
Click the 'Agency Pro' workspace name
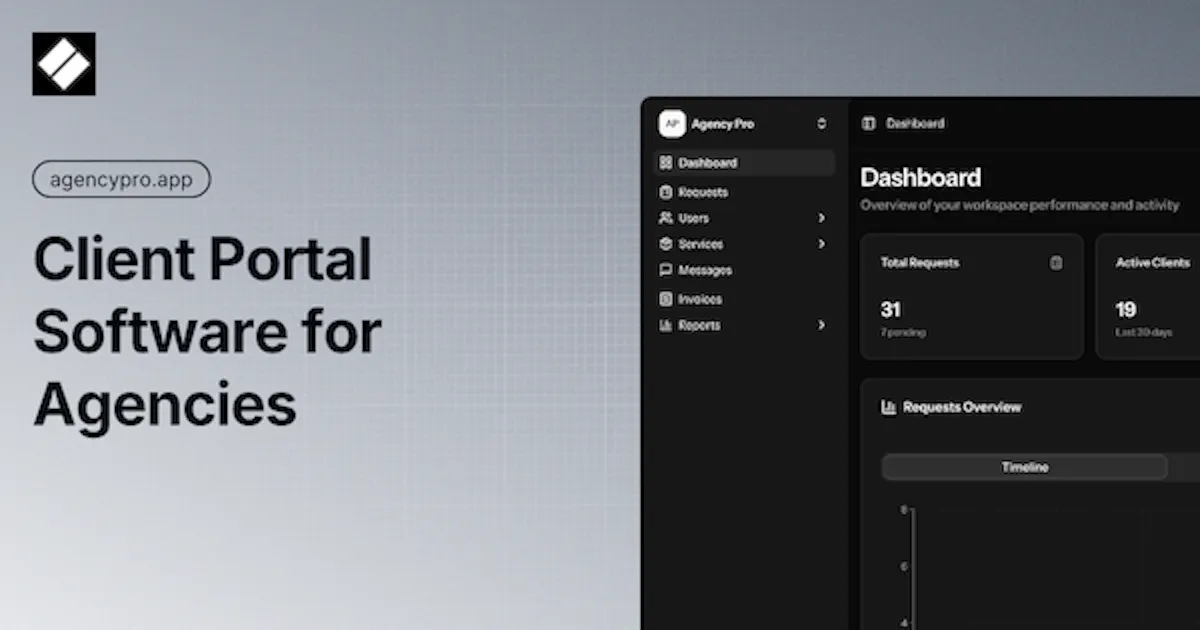point(723,124)
